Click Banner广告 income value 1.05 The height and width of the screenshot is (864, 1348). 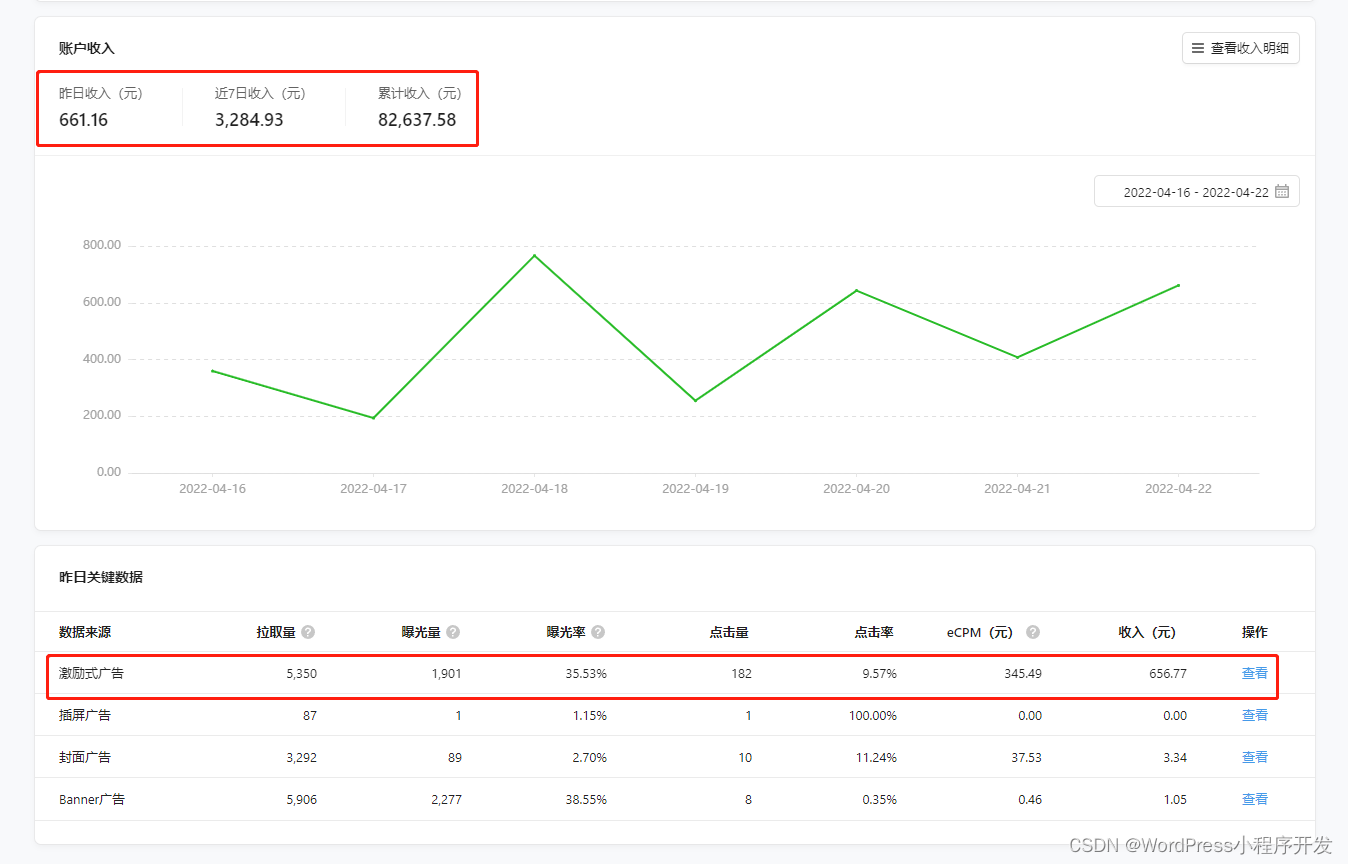click(x=1175, y=800)
